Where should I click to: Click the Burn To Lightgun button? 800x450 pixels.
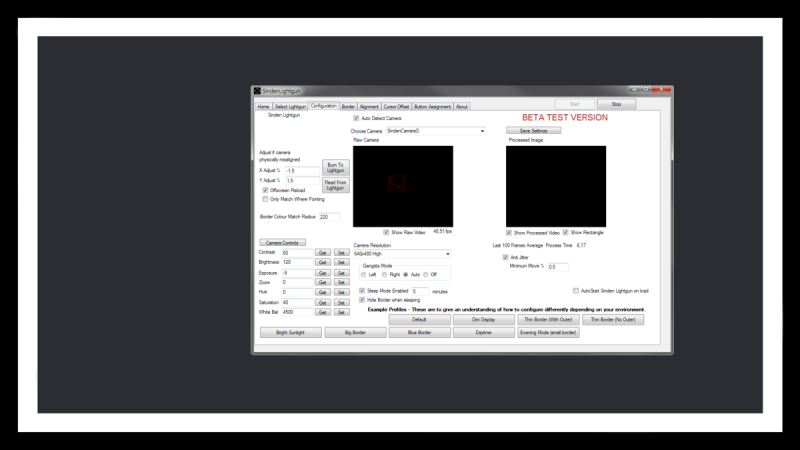tap(335, 167)
